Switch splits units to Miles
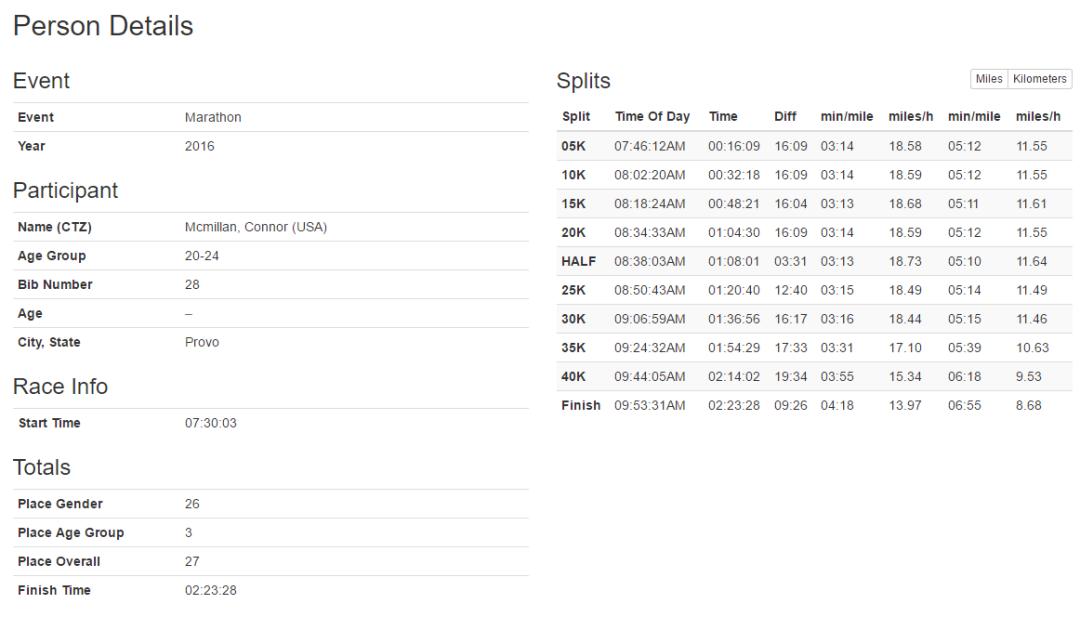Viewport: 1080px width, 617px height. (988, 79)
